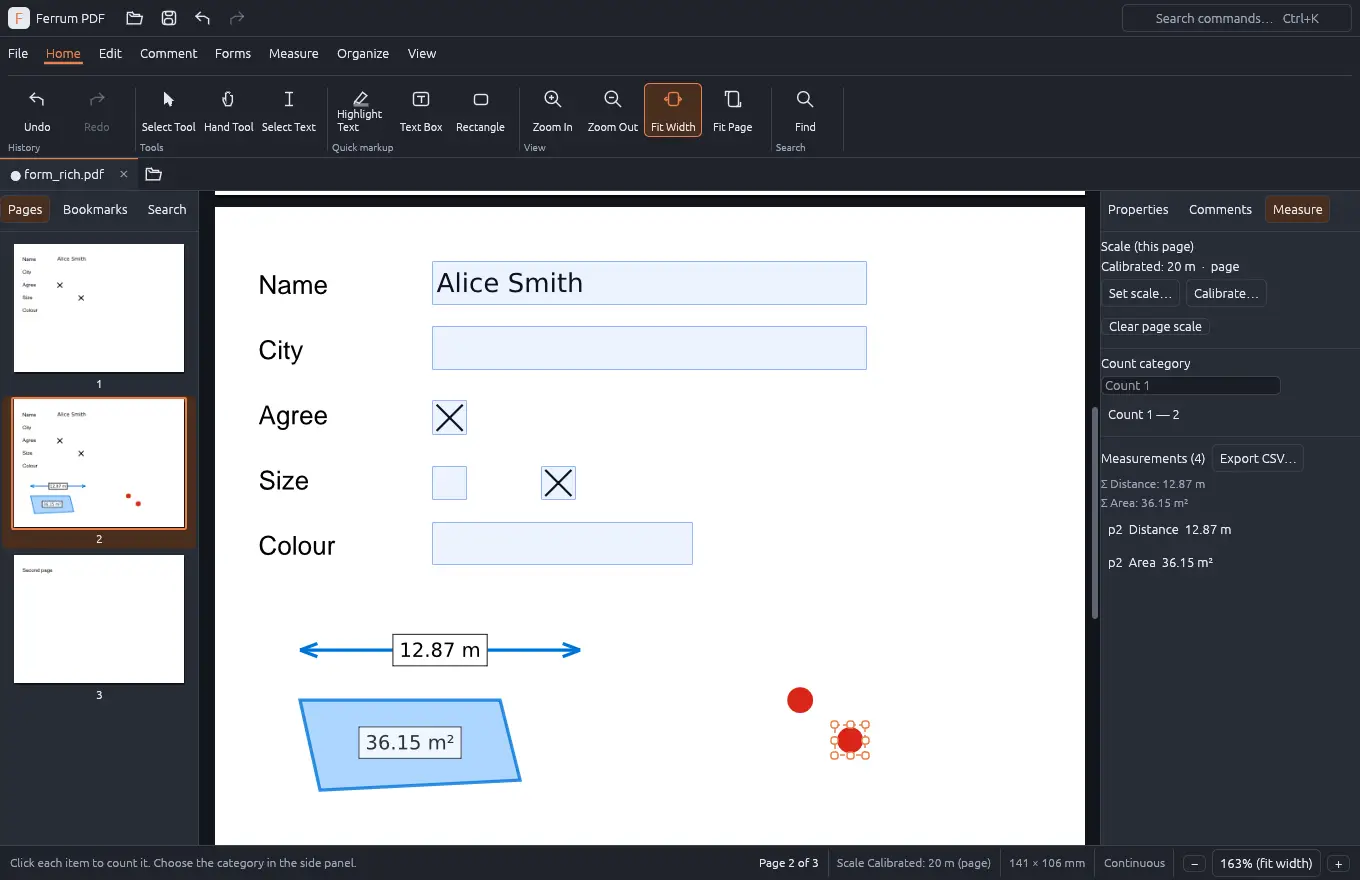The width and height of the screenshot is (1360, 880).
Task: Switch to Fit Page view
Action: tap(733, 110)
